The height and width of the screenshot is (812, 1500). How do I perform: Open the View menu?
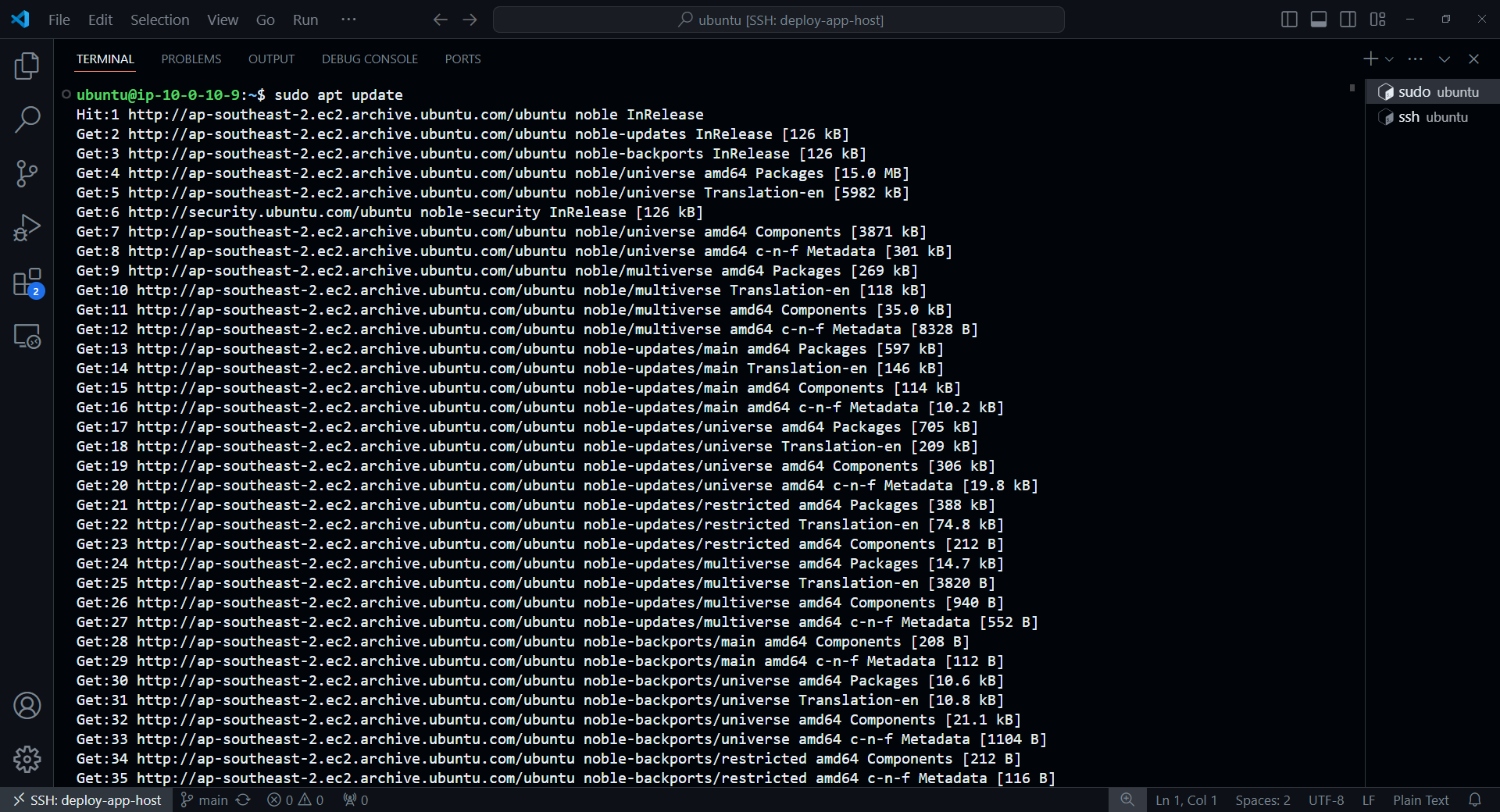click(x=223, y=20)
